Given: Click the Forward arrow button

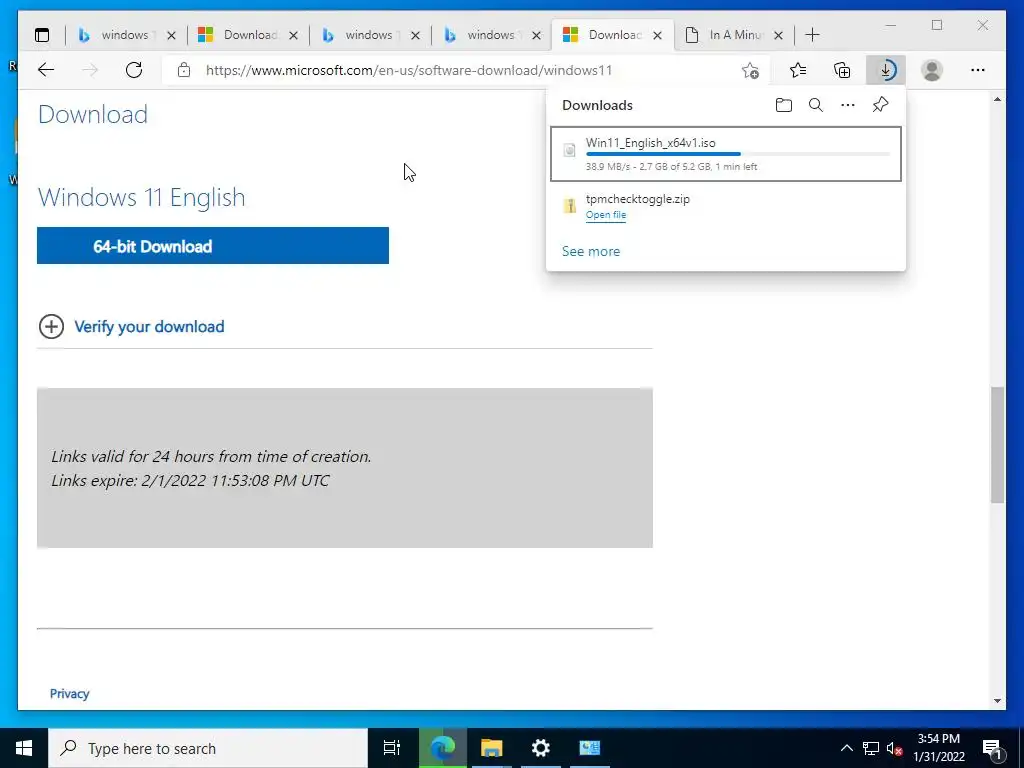Looking at the screenshot, I should pos(90,70).
